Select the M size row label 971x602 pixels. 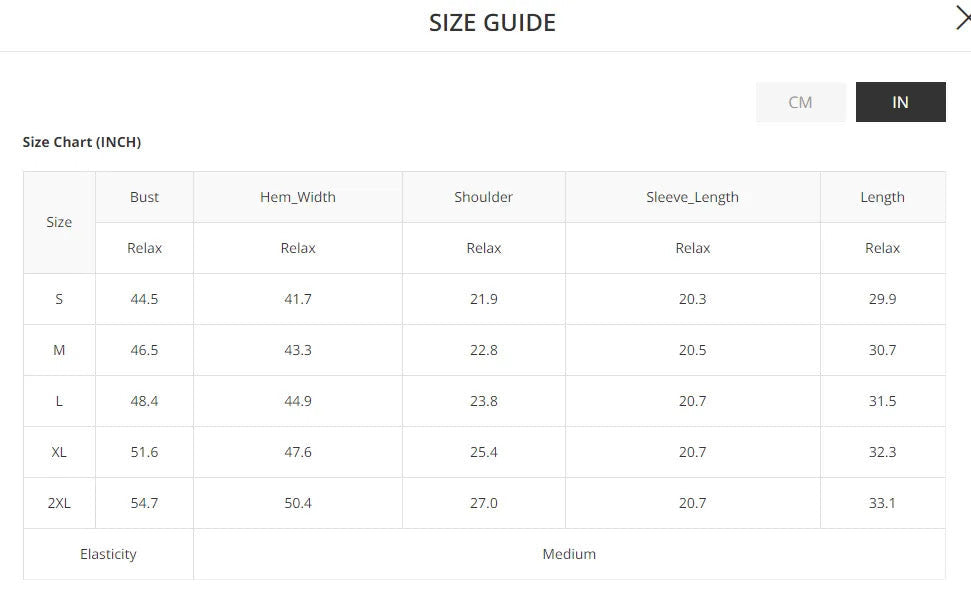(x=59, y=350)
